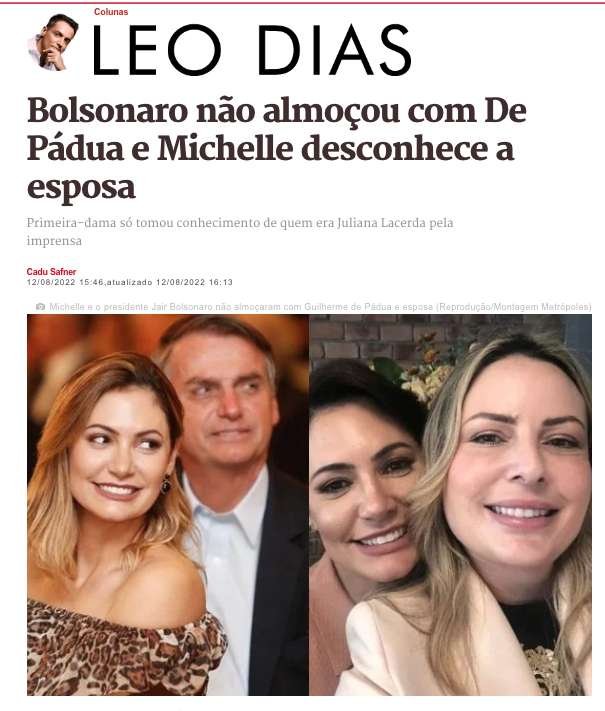The height and width of the screenshot is (711, 605).
Task: Open the right selfie photo of two women
Action: coord(450,505)
